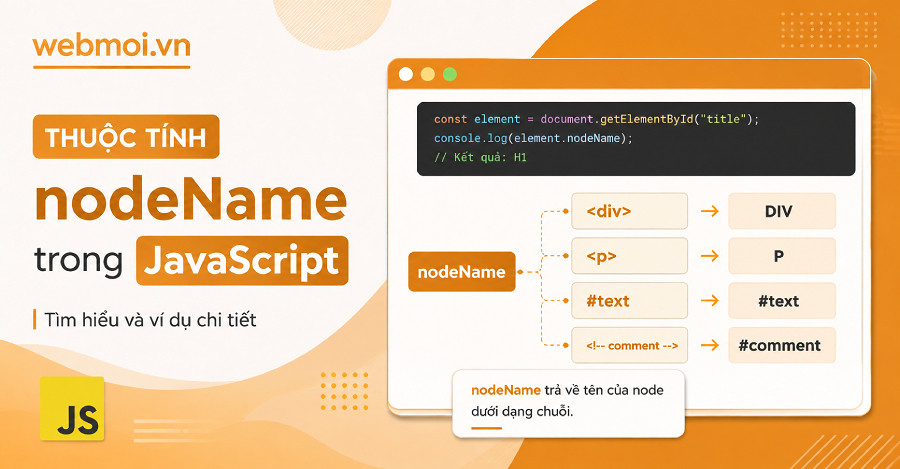Click the DIV result box
This screenshot has height=469, width=900.
pos(782,211)
